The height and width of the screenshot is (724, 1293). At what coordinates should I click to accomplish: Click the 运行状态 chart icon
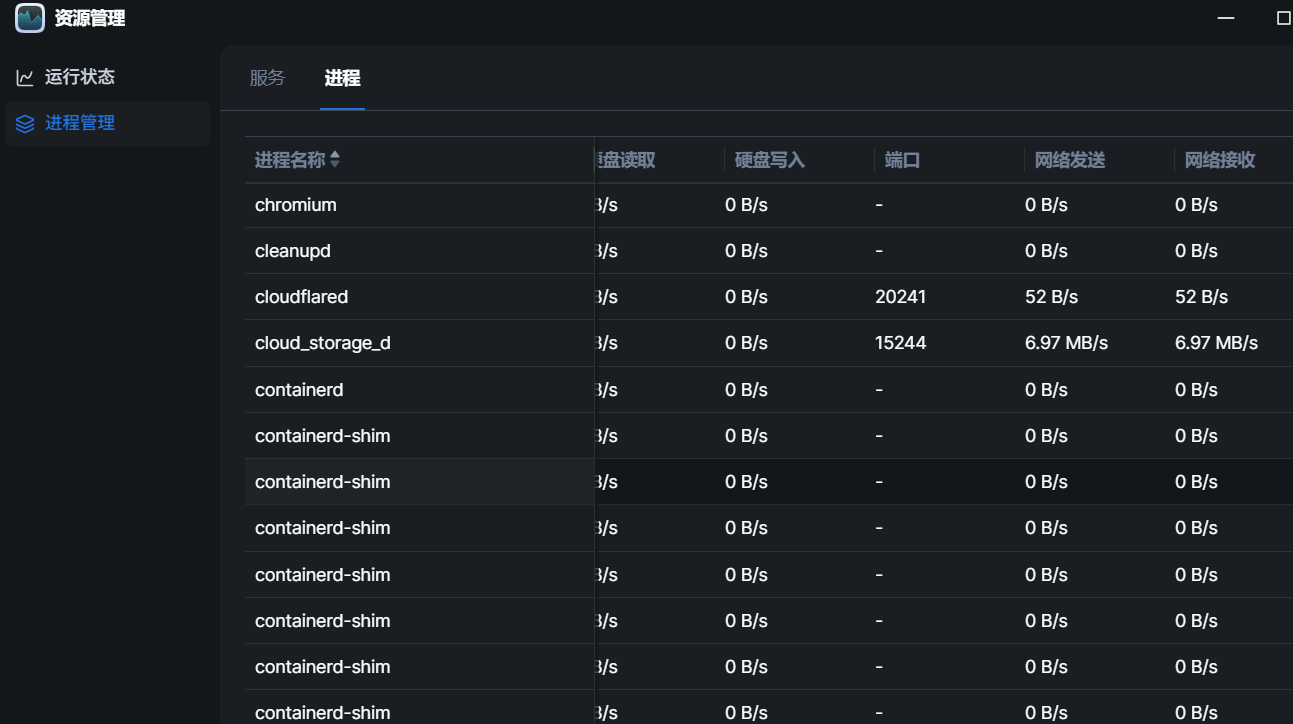point(25,77)
